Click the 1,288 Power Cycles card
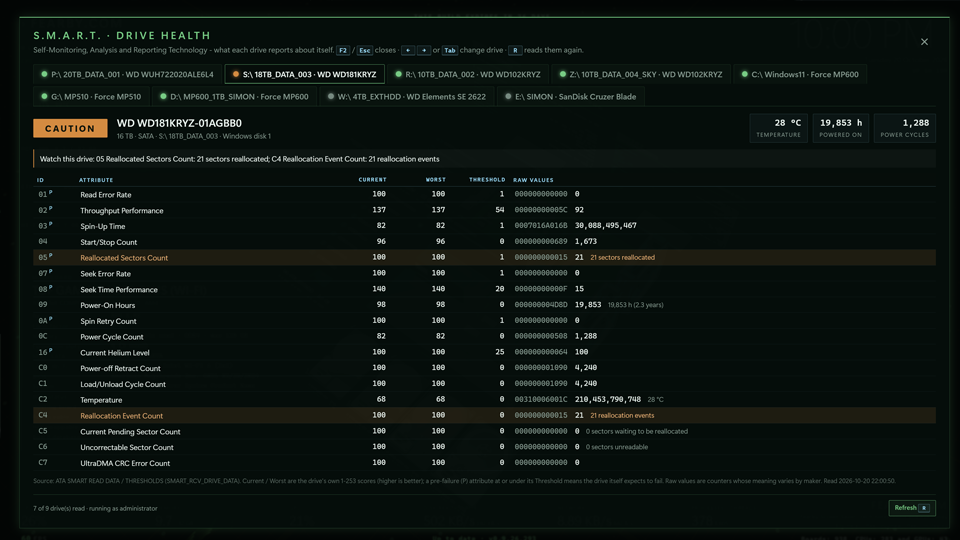The image size is (960, 540). 904,128
